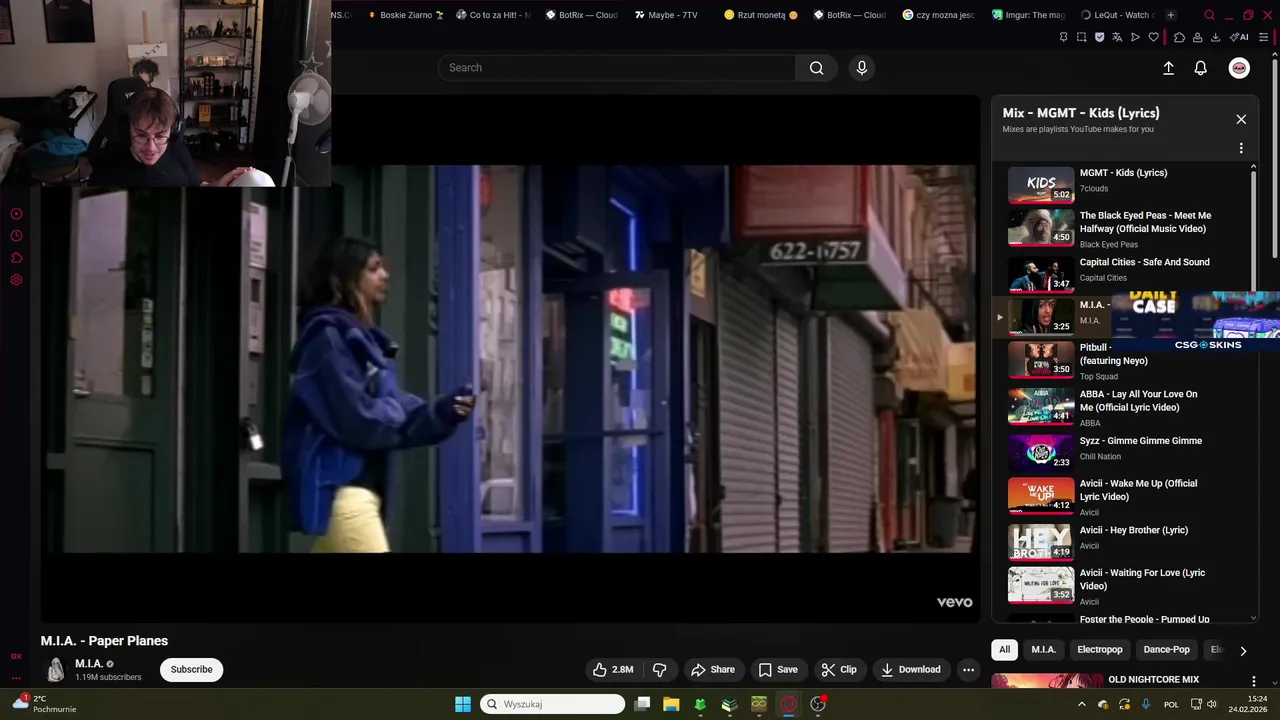Open the Windows Start menu
This screenshot has height=720, width=1280.
463,704
